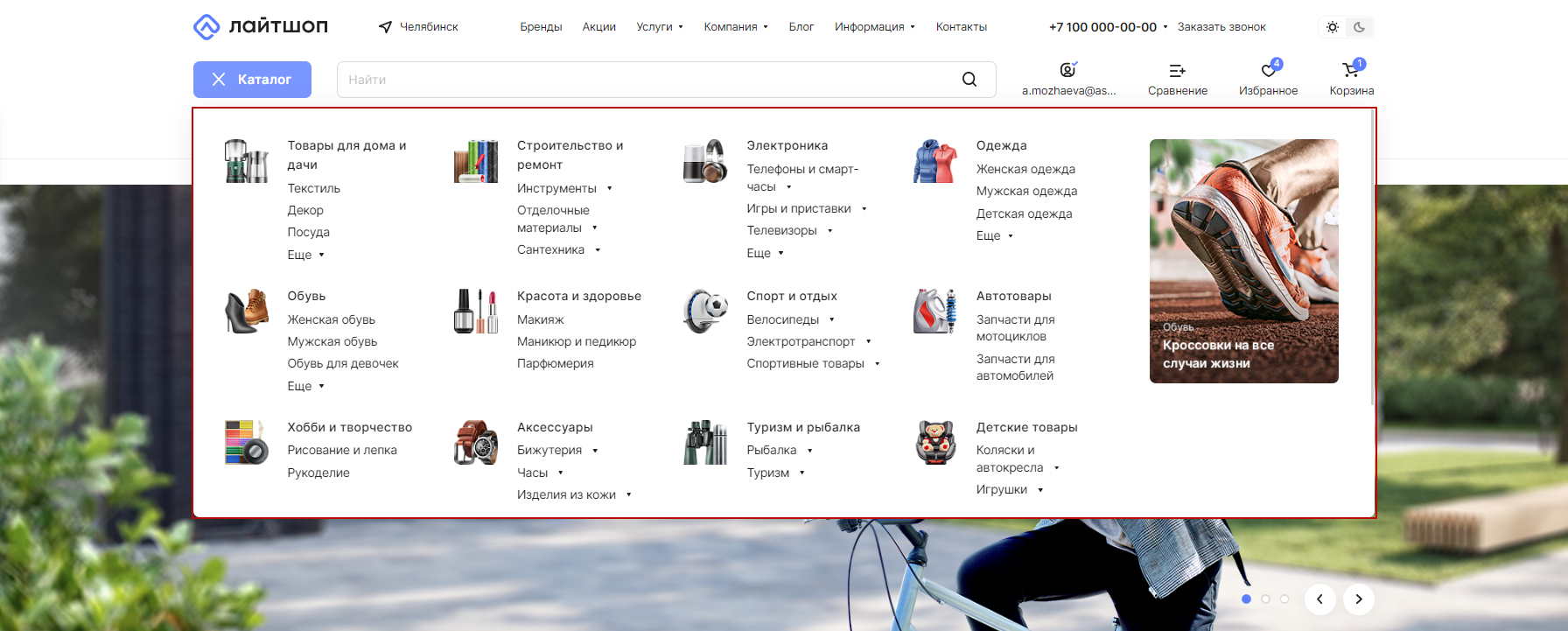Open the user account profile icon
Image resolution: width=1568 pixels, height=631 pixels.
pyautogui.click(x=1068, y=70)
